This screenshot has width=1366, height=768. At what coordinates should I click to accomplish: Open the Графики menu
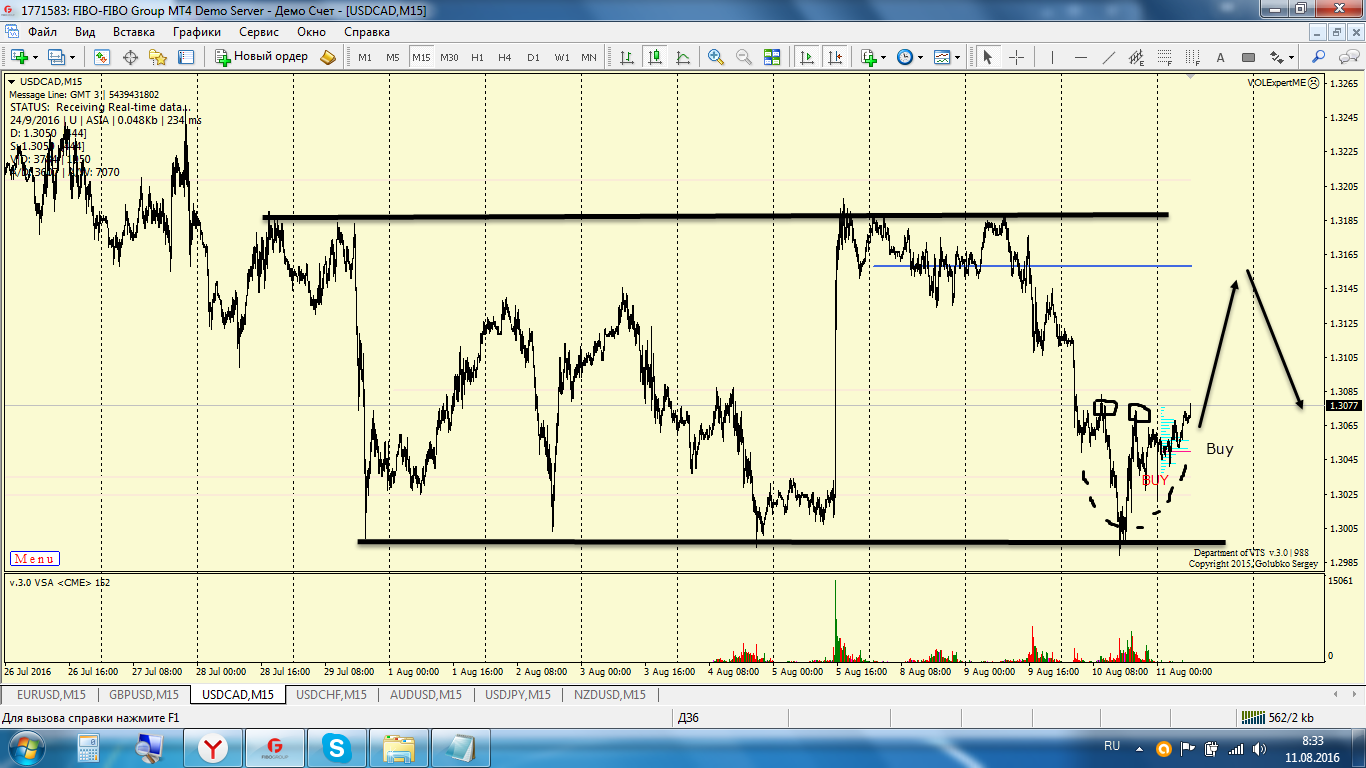coord(197,32)
